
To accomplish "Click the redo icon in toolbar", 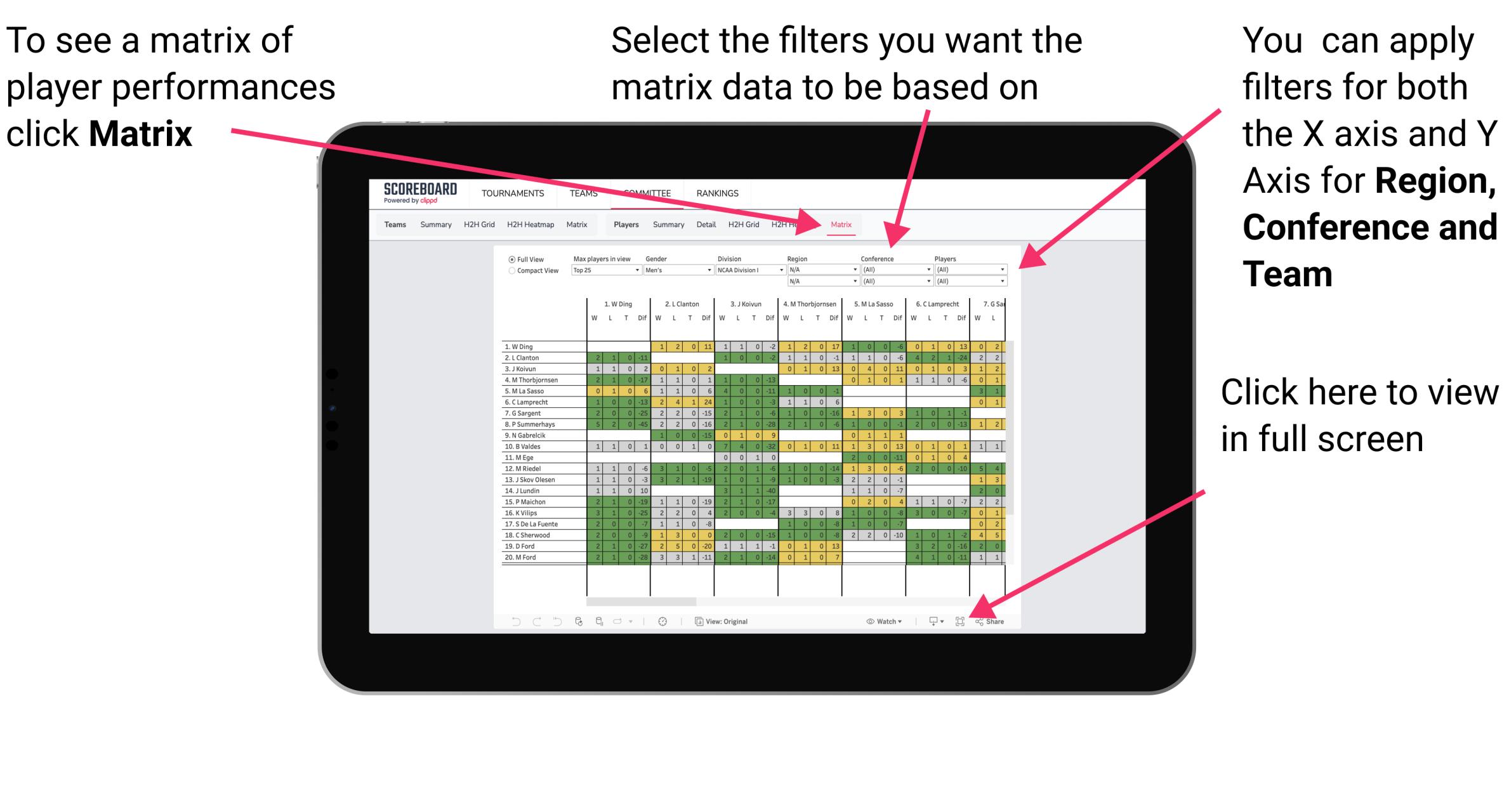I will pos(530,622).
